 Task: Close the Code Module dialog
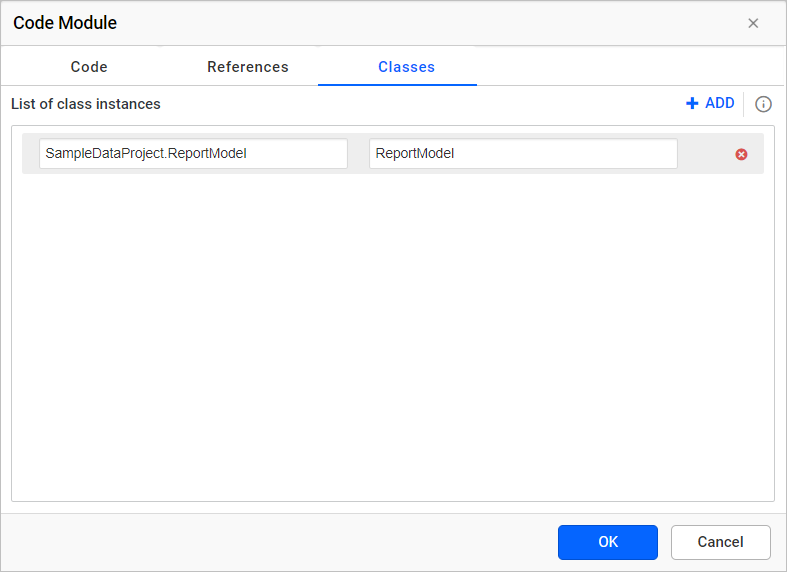tap(753, 23)
